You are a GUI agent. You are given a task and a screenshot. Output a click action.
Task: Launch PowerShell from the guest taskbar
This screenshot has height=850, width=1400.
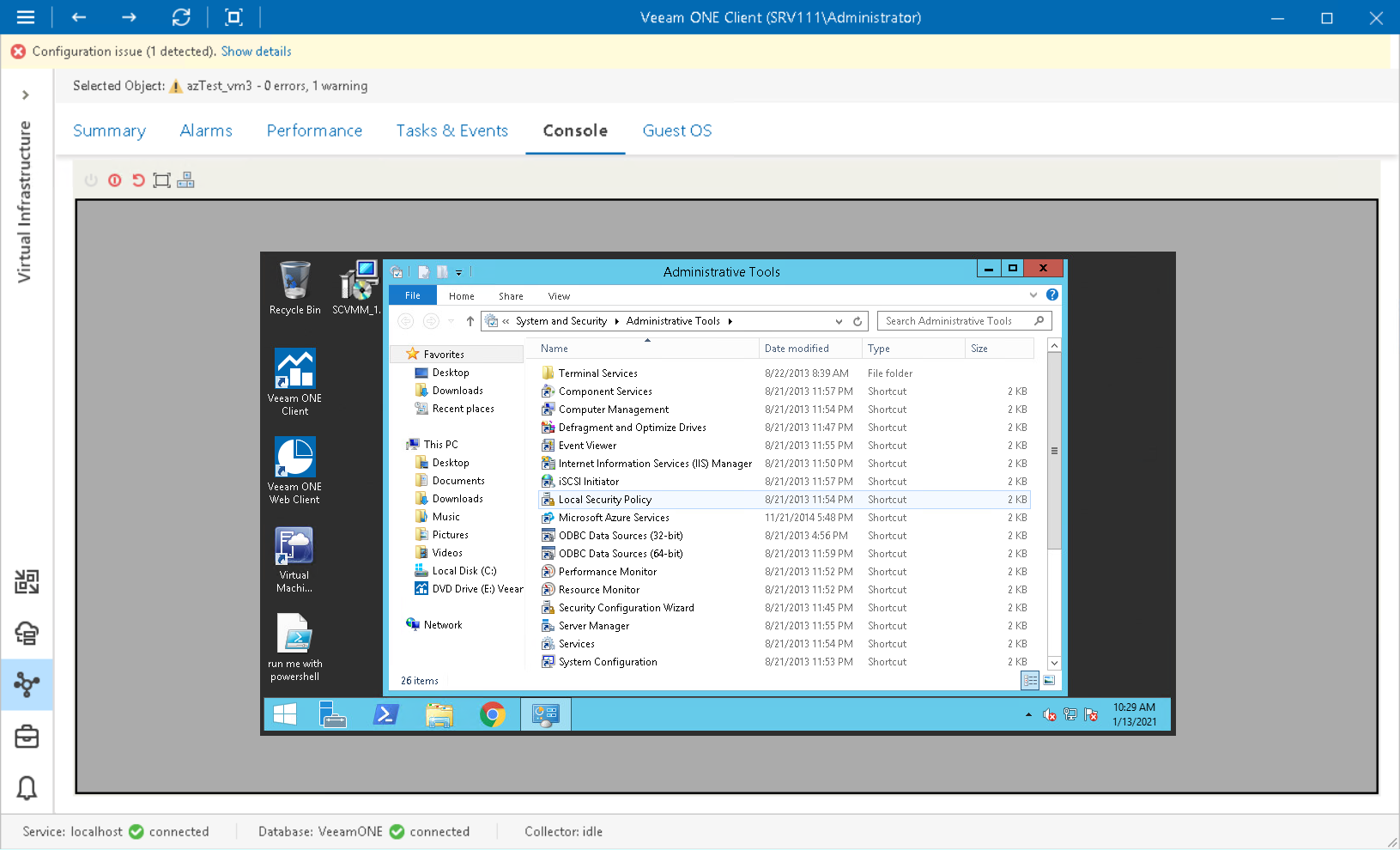point(385,713)
